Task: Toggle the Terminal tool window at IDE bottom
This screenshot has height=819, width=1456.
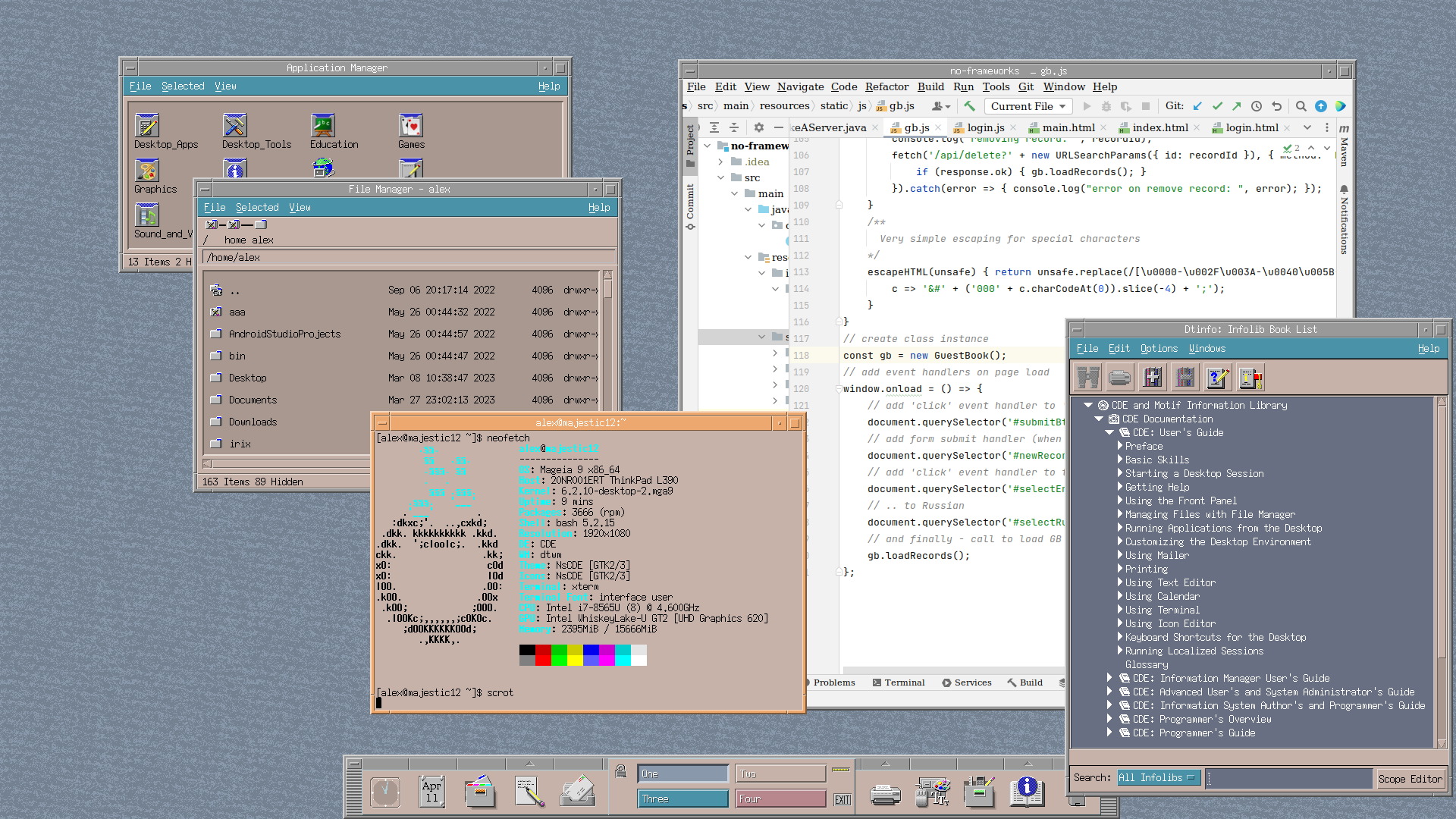Action: click(x=899, y=682)
